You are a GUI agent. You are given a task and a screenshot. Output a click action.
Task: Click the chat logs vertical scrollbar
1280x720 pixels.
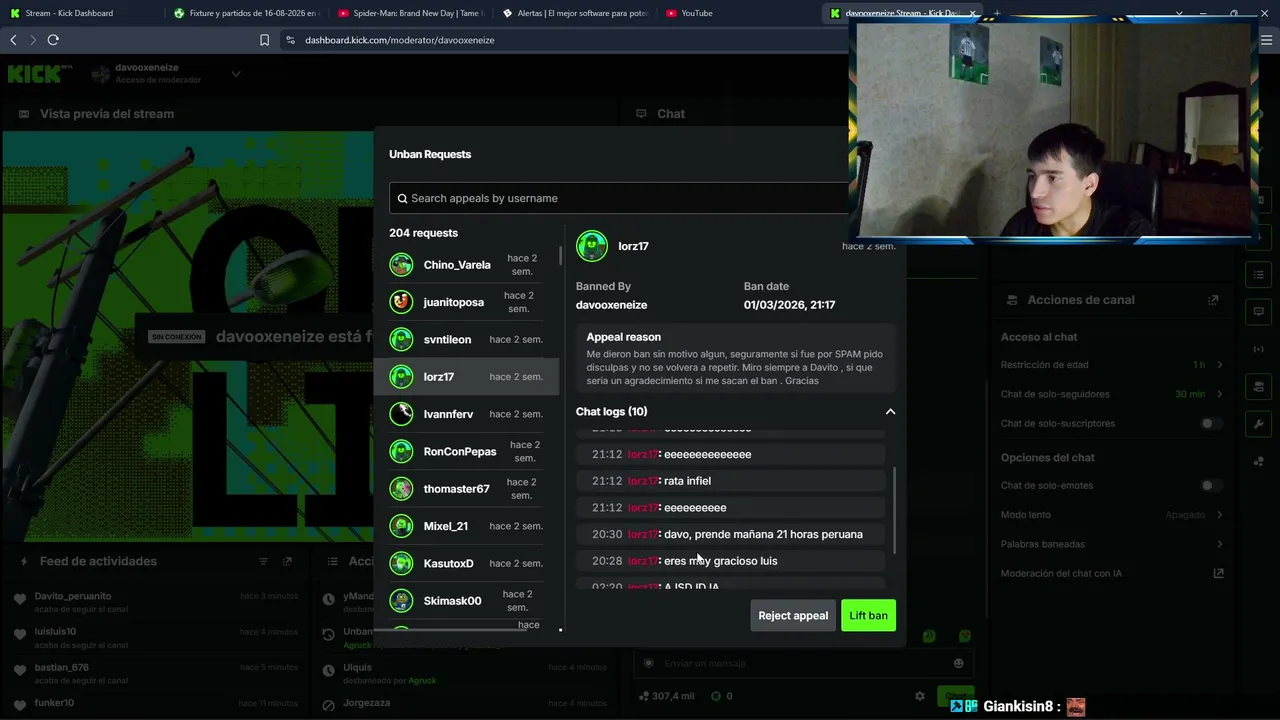tap(894, 510)
